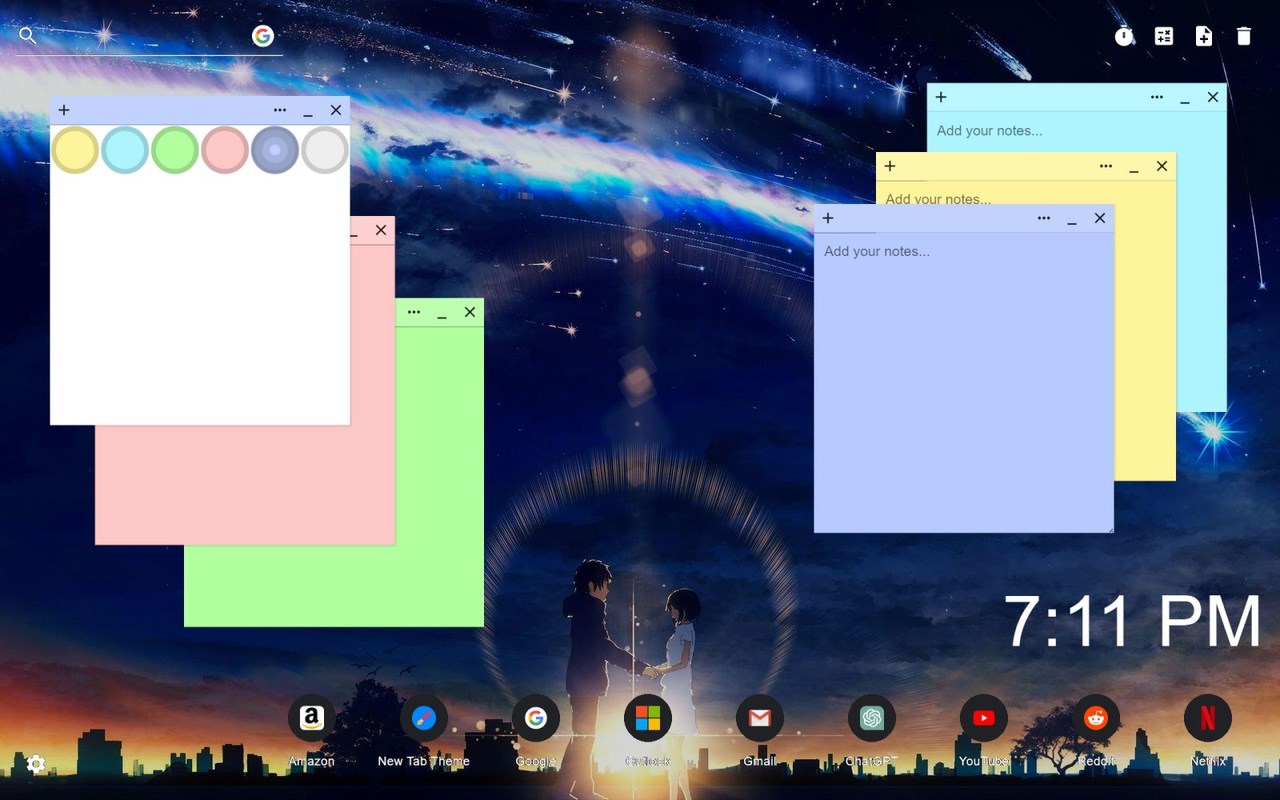This screenshot has height=800, width=1280.
Task: Choose the light blue note color
Action: tap(125, 150)
